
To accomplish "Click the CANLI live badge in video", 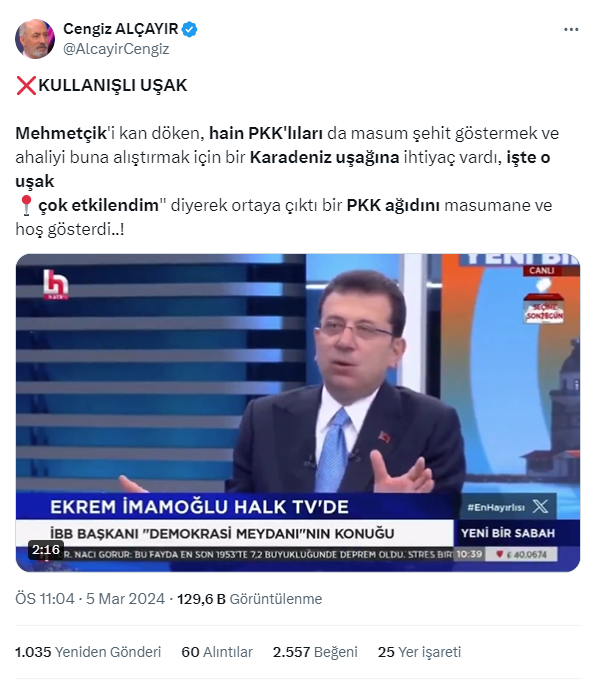I will (x=541, y=271).
